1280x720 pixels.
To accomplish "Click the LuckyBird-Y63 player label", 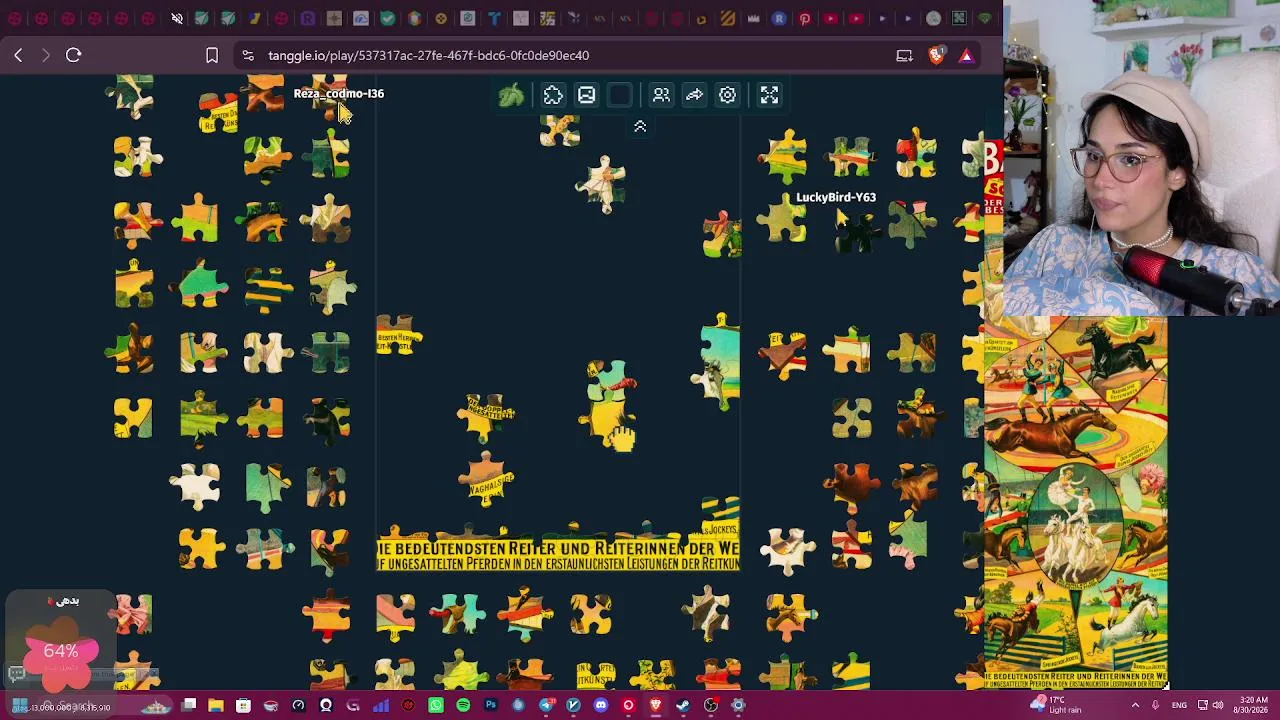I will pyautogui.click(x=836, y=197).
